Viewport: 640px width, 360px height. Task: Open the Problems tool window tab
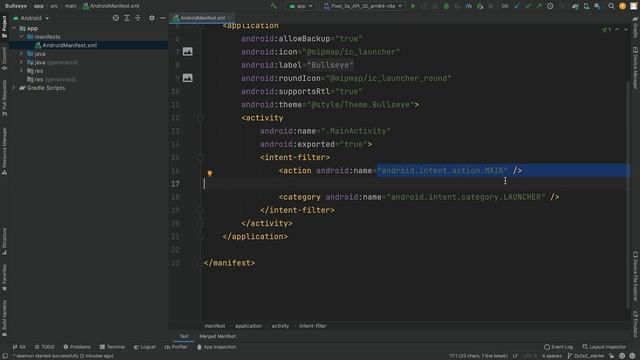tap(77, 347)
